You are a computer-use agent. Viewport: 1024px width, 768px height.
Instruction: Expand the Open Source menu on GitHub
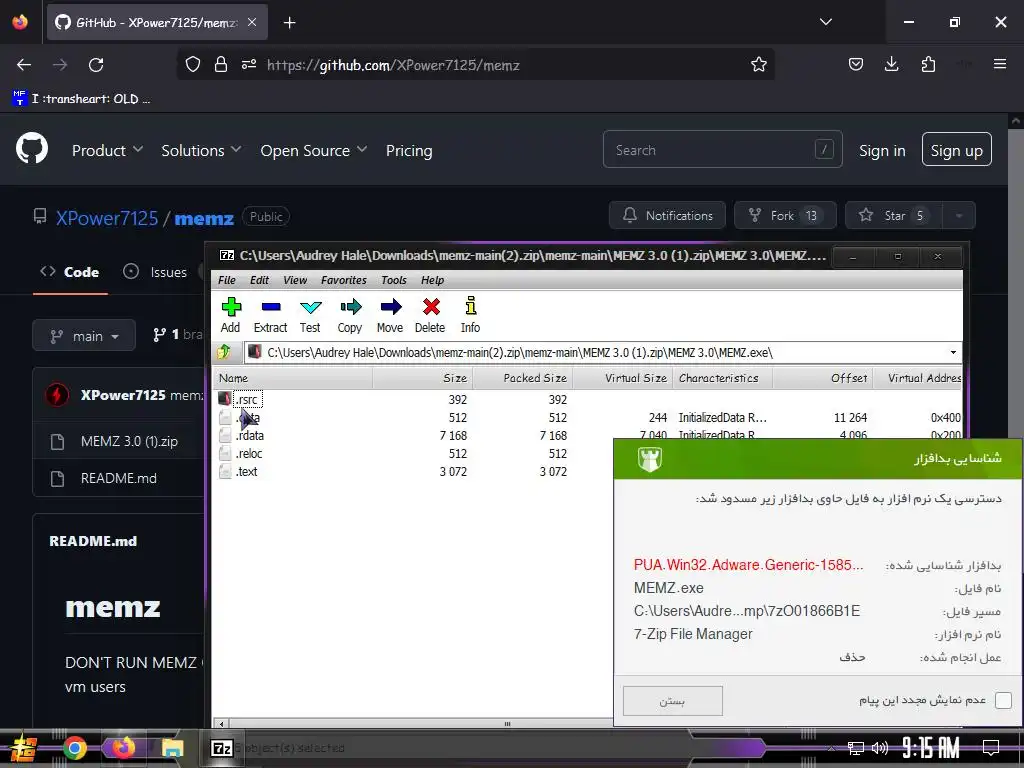click(x=313, y=150)
